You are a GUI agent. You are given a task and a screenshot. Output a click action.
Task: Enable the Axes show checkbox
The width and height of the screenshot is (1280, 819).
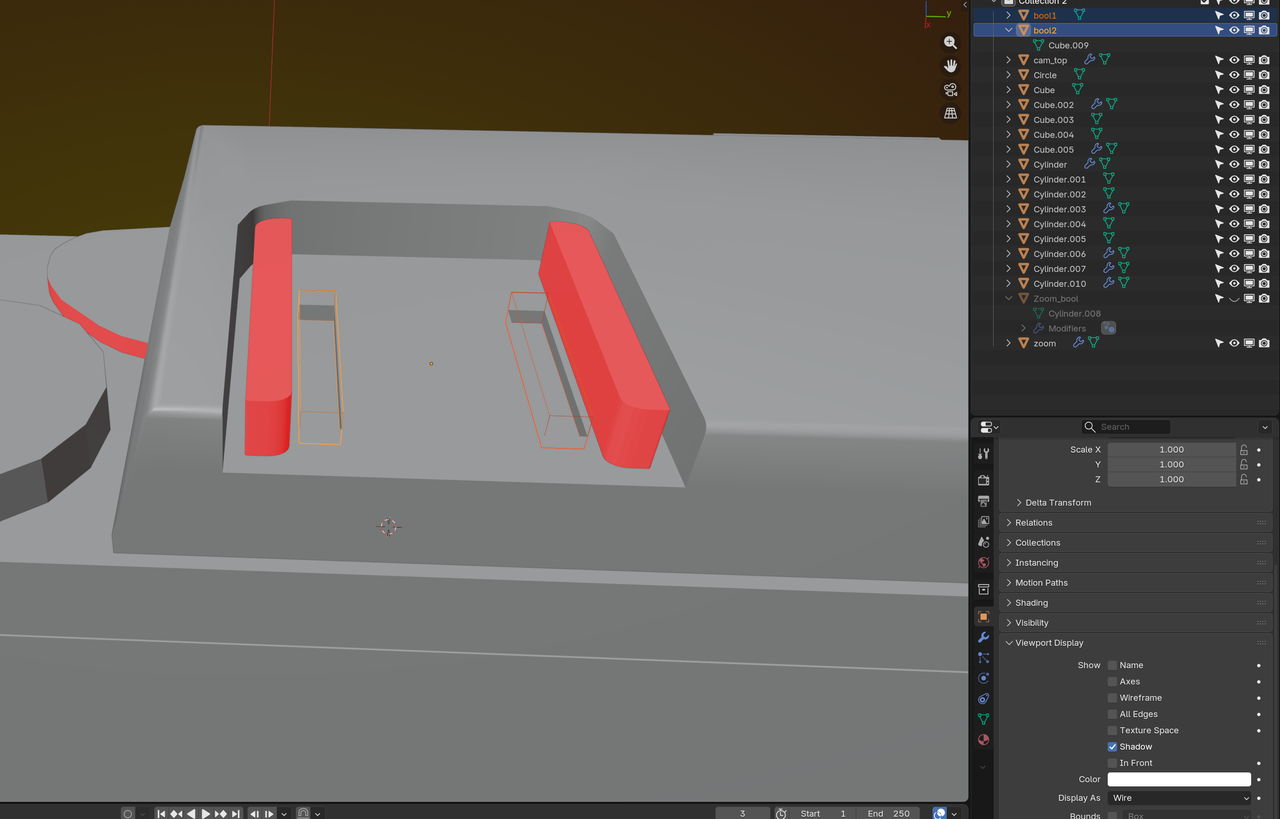pyautogui.click(x=1112, y=681)
